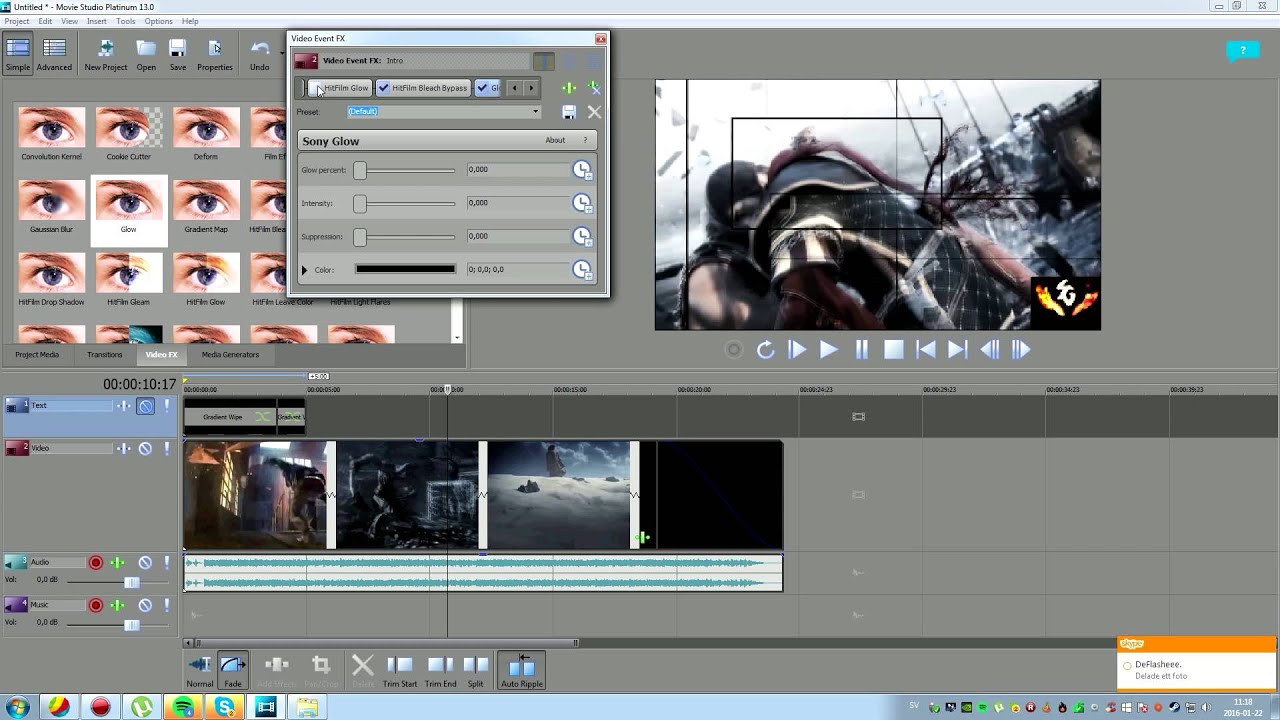Arm the Audio track for recording
Image resolution: width=1280 pixels, height=720 pixels.
coord(96,563)
